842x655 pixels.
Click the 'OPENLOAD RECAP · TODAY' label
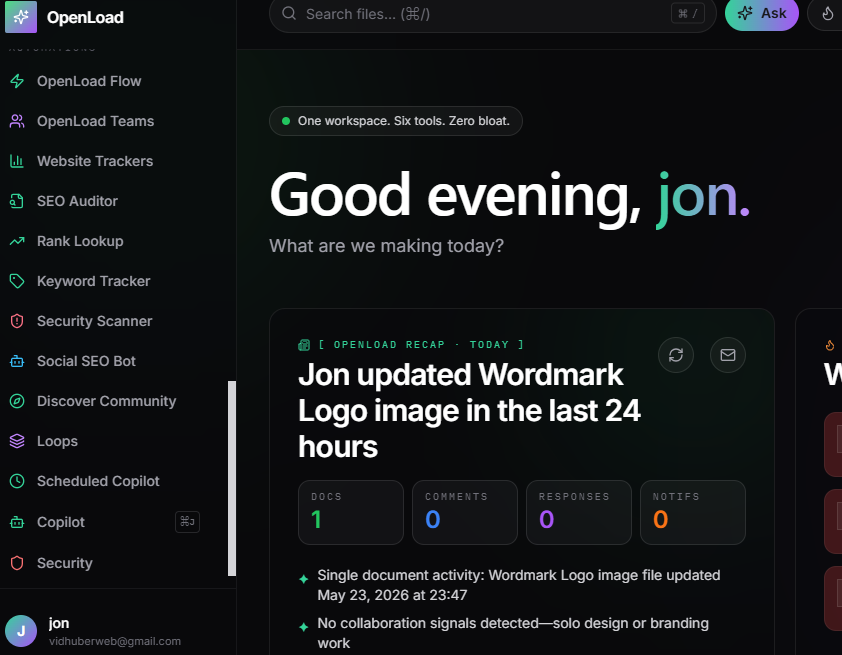pyautogui.click(x=422, y=345)
